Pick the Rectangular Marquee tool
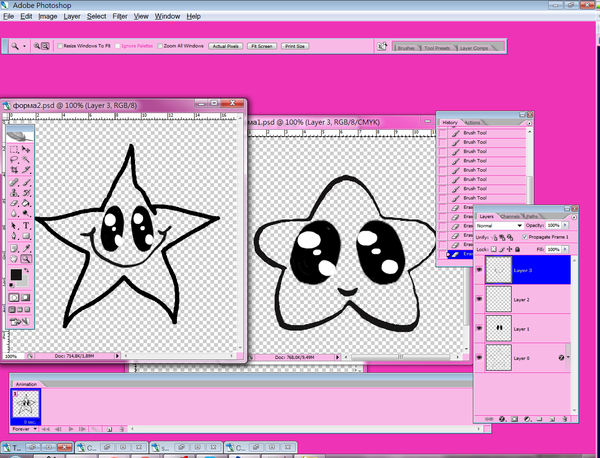600x458 pixels. pos(14,149)
